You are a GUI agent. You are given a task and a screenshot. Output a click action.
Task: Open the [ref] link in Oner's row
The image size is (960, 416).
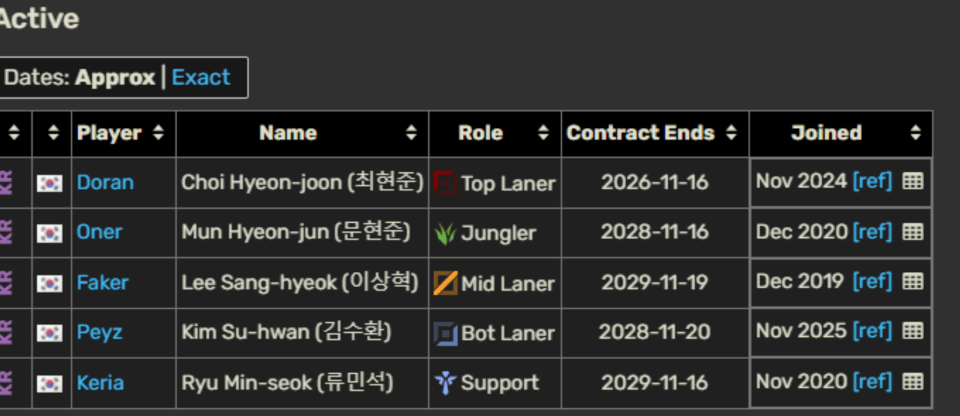pos(872,231)
